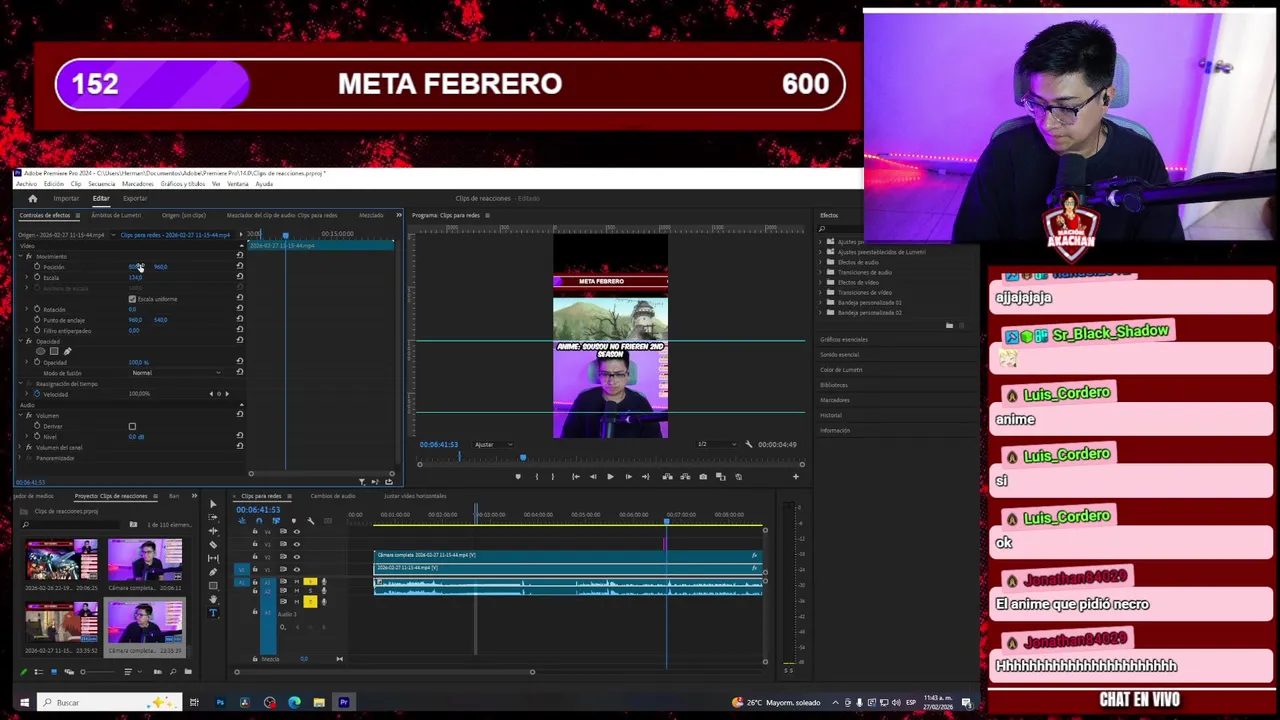Select the Track Select Forward tool
Screen dimensions: 1280x720
(x=213, y=517)
